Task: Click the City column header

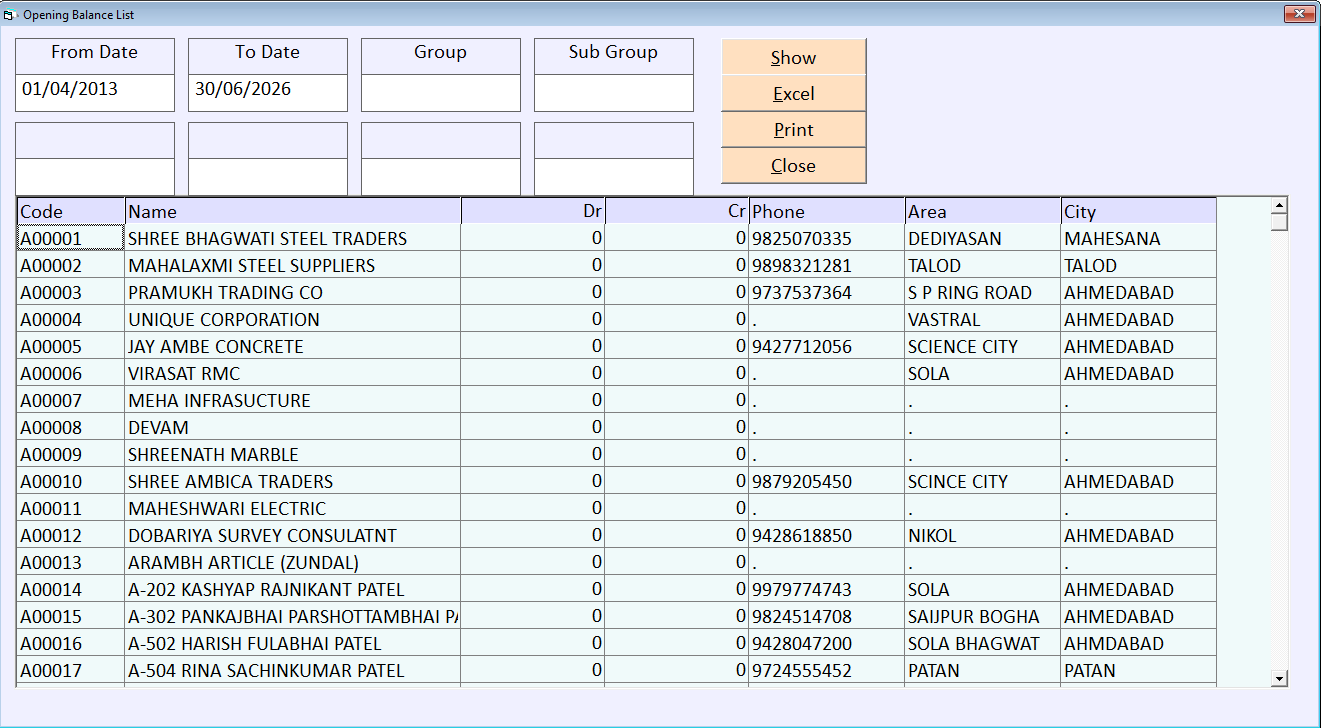Action: point(1139,211)
